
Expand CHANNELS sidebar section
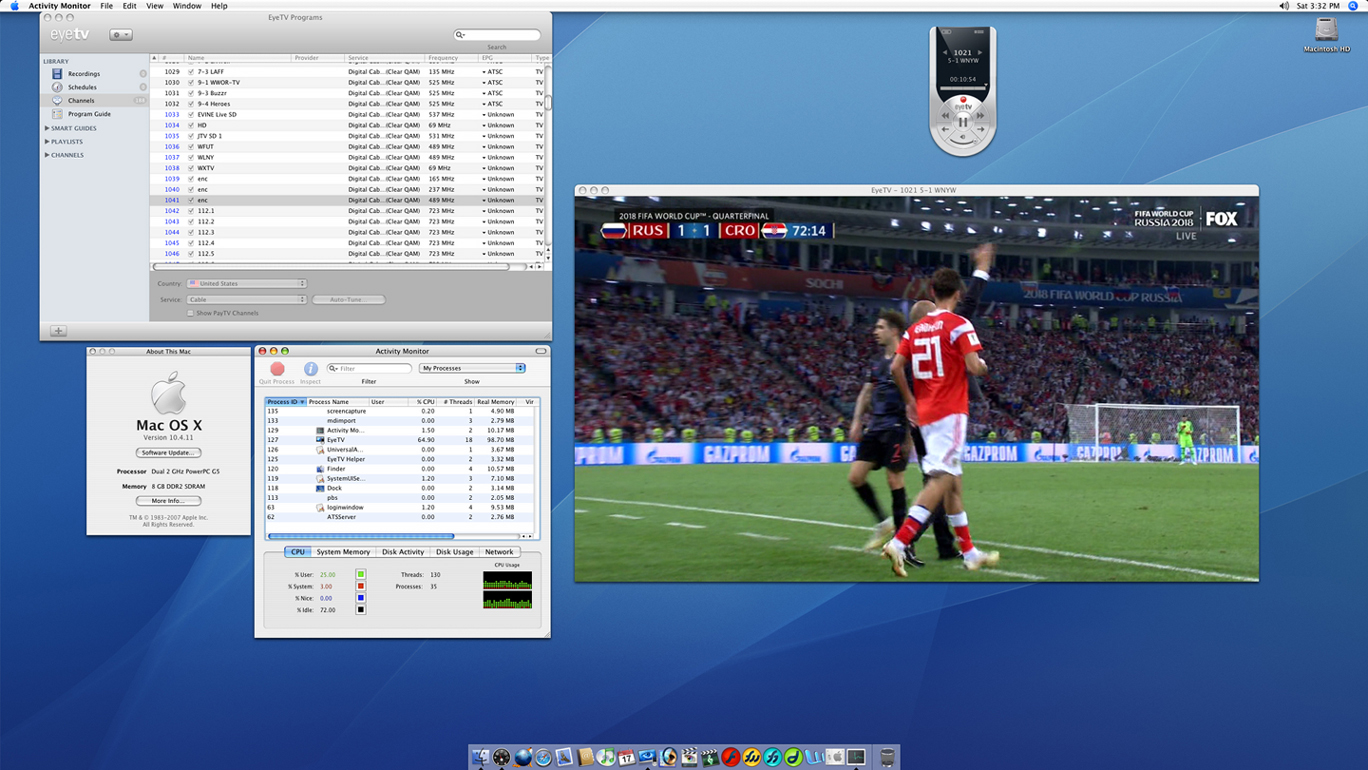pos(47,155)
